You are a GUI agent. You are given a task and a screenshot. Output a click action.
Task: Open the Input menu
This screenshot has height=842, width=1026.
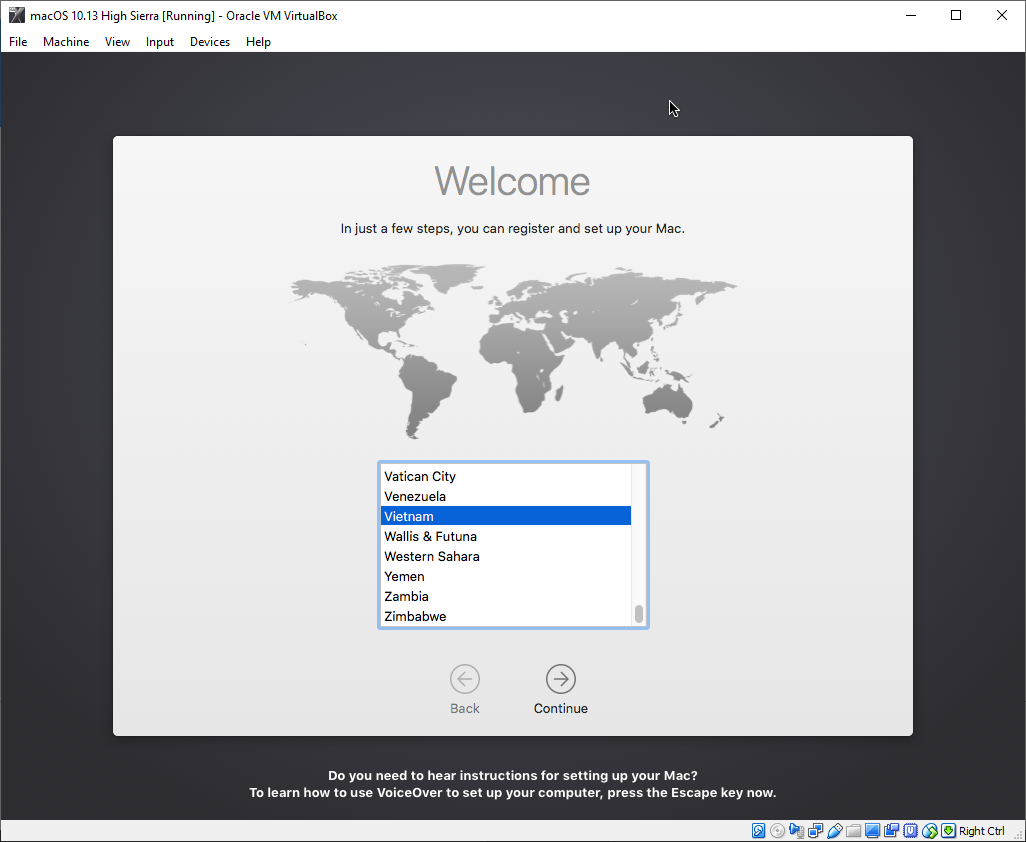point(159,42)
